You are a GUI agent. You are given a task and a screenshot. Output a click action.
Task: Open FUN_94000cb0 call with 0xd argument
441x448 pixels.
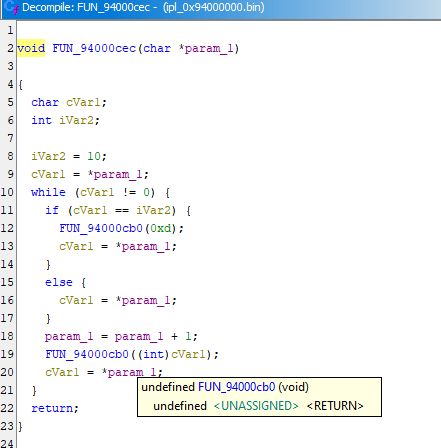pos(101,228)
